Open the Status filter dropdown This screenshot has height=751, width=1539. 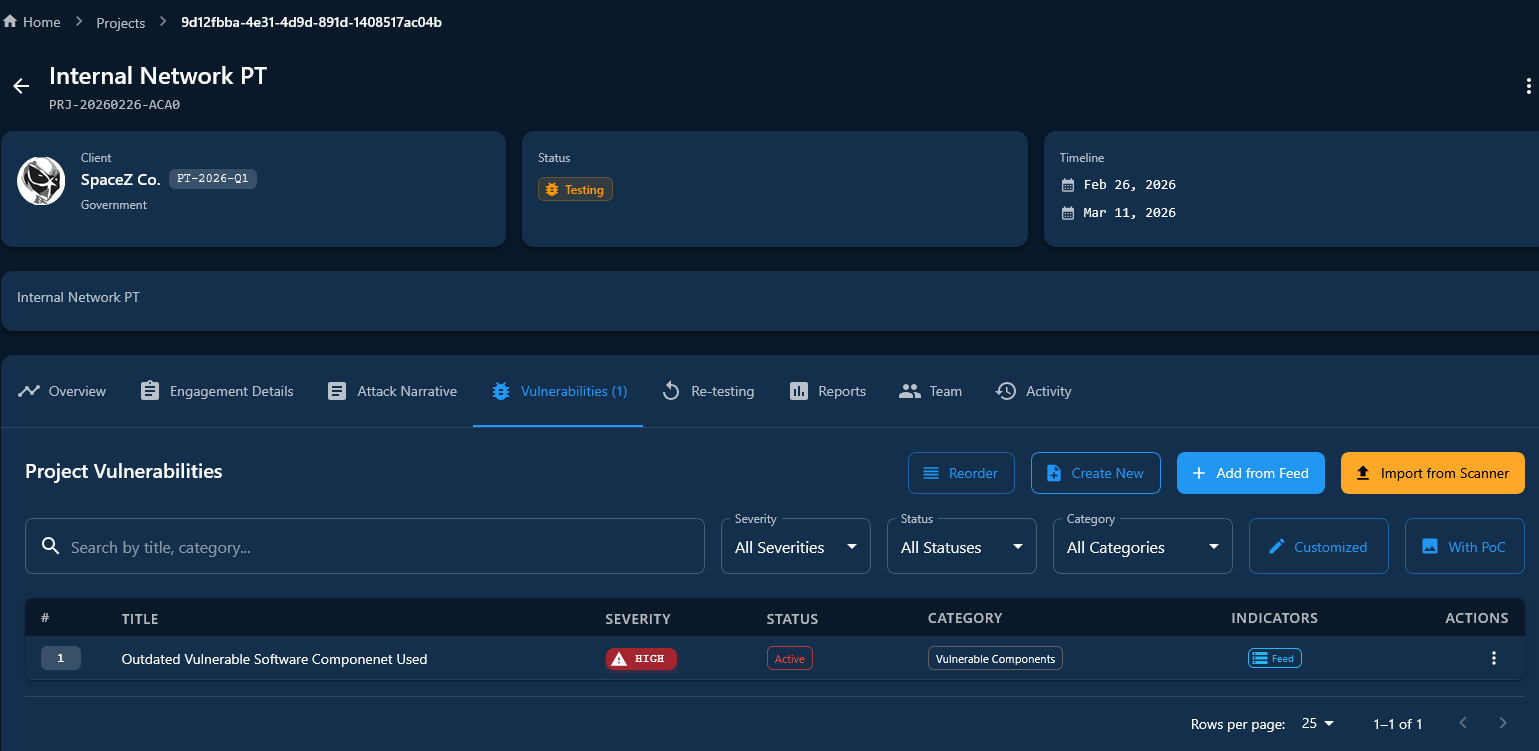point(962,546)
